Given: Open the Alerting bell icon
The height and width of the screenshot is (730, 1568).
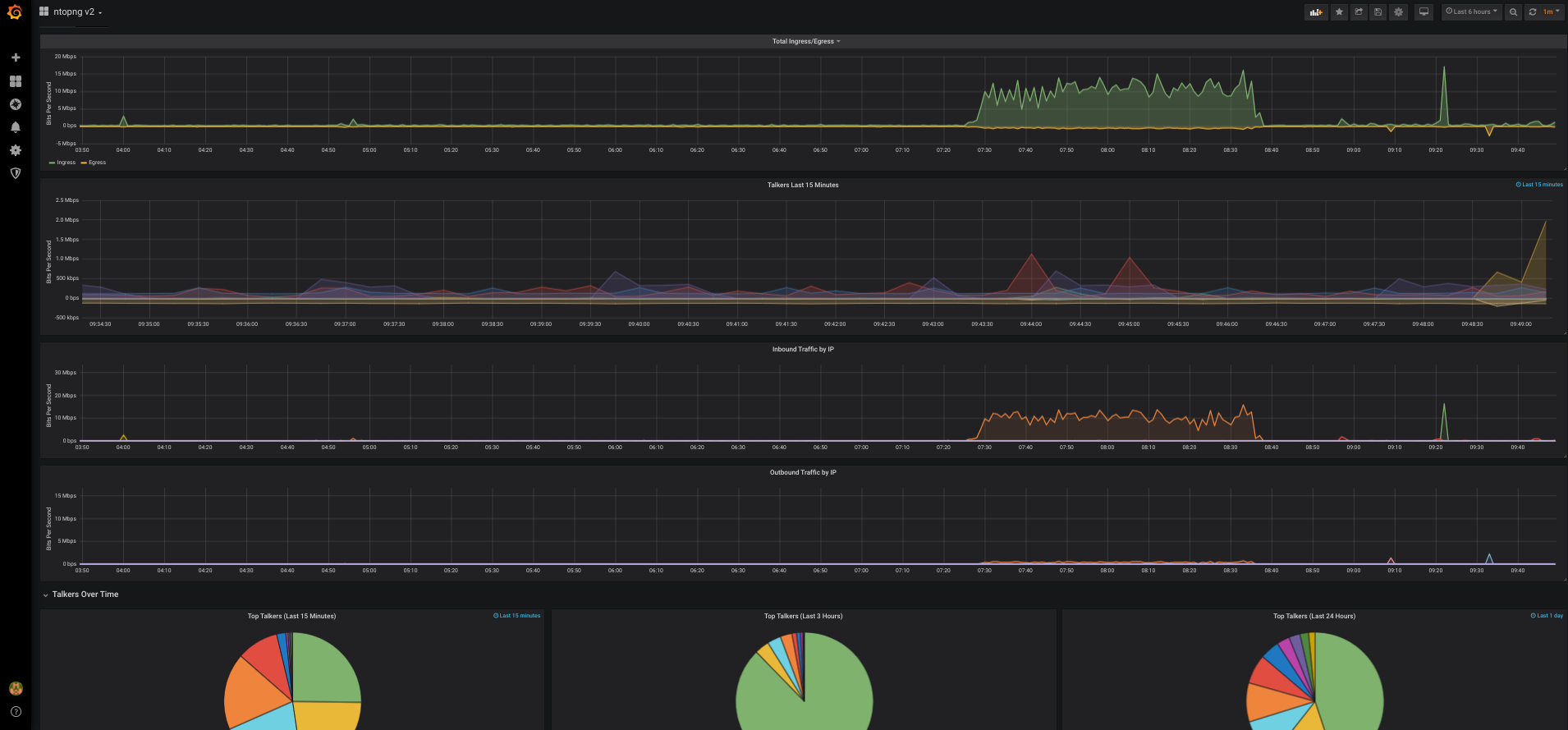Looking at the screenshot, I should [15, 127].
